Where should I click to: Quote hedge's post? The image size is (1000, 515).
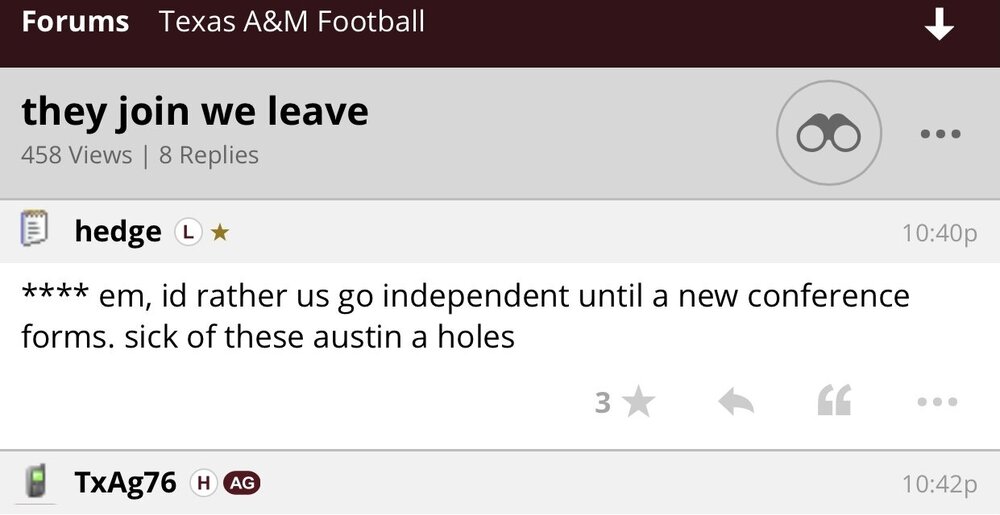point(835,402)
